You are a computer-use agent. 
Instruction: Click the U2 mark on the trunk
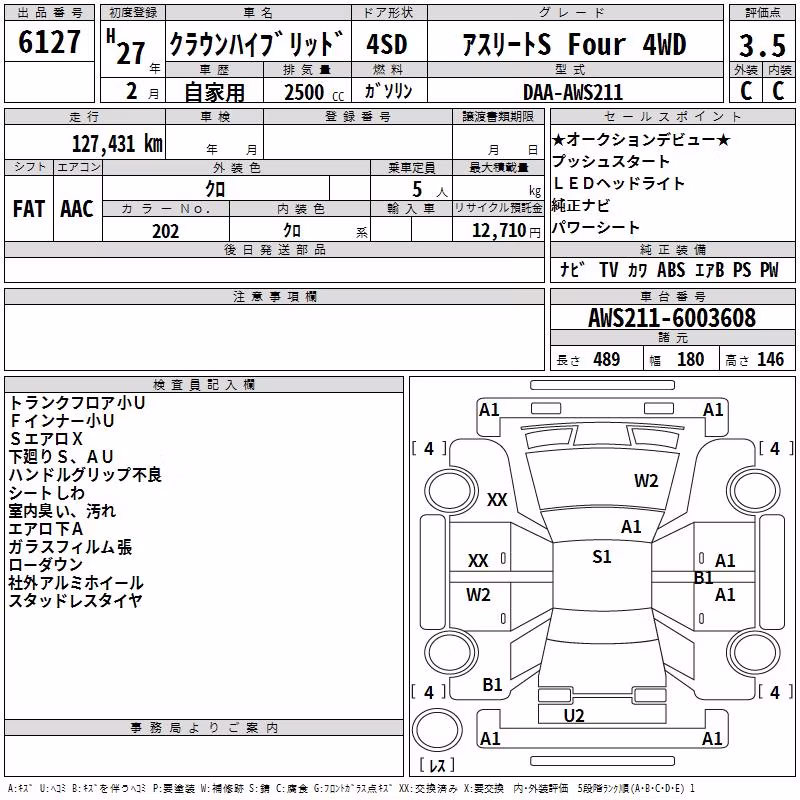pos(574,716)
